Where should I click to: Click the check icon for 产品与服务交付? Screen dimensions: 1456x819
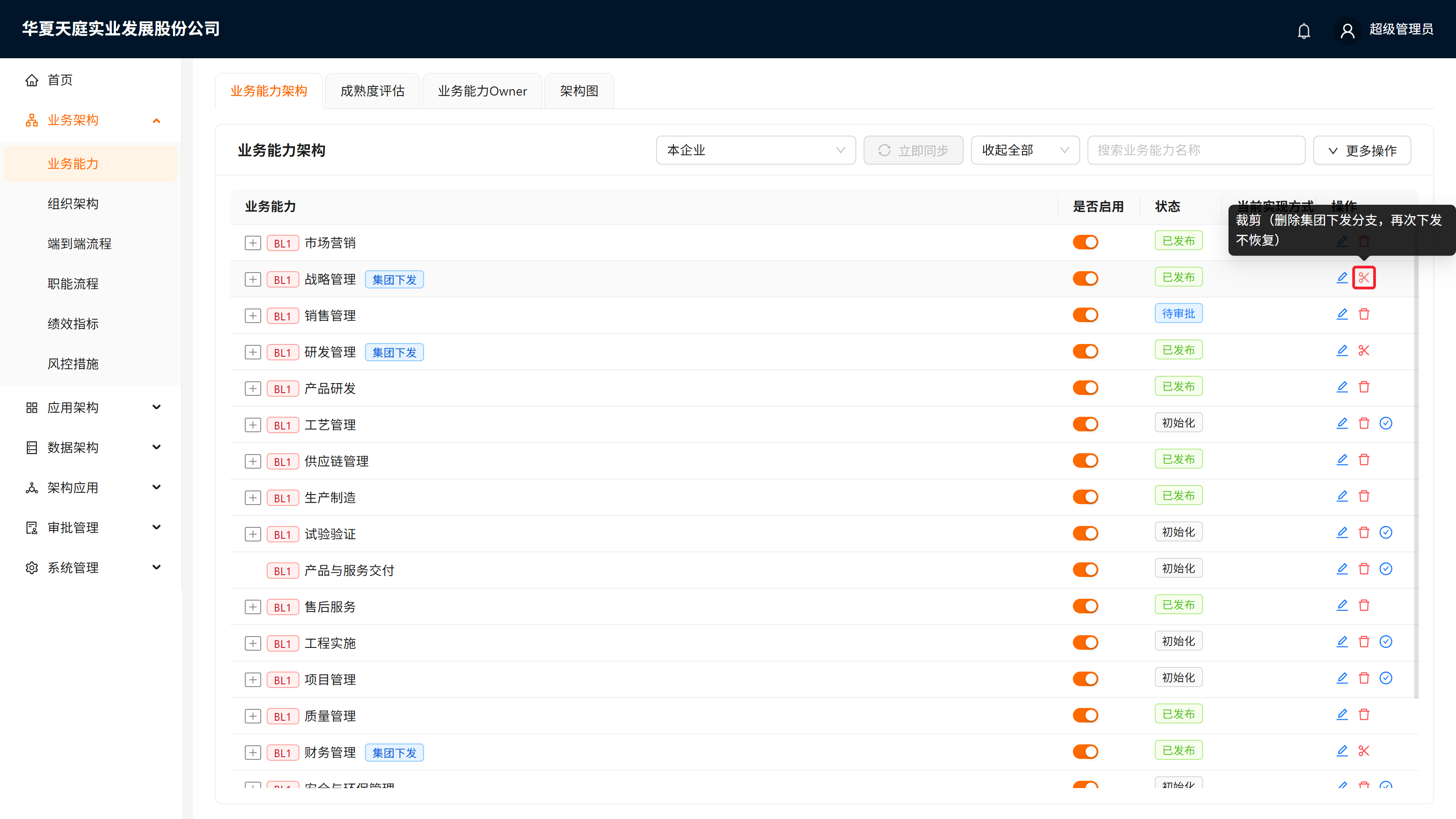pos(1385,569)
